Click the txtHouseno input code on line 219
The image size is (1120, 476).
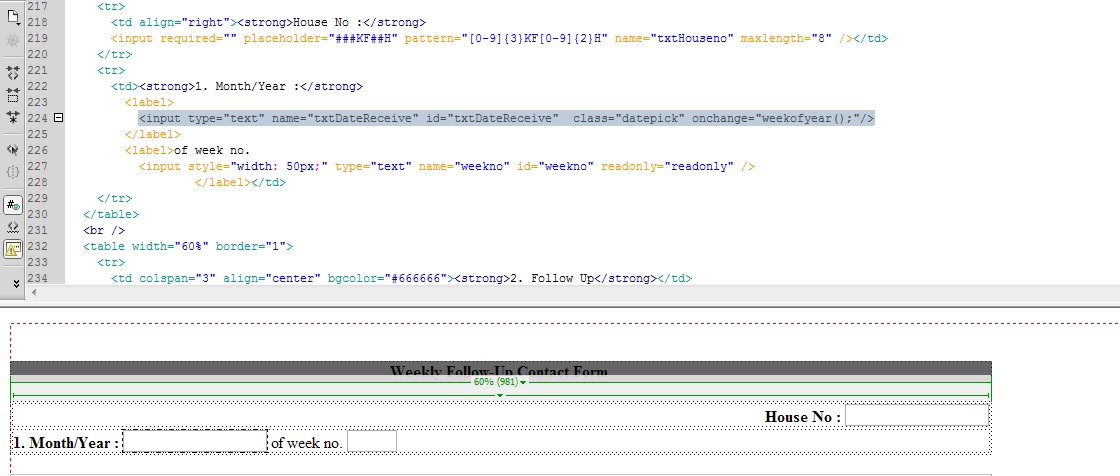click(482, 39)
